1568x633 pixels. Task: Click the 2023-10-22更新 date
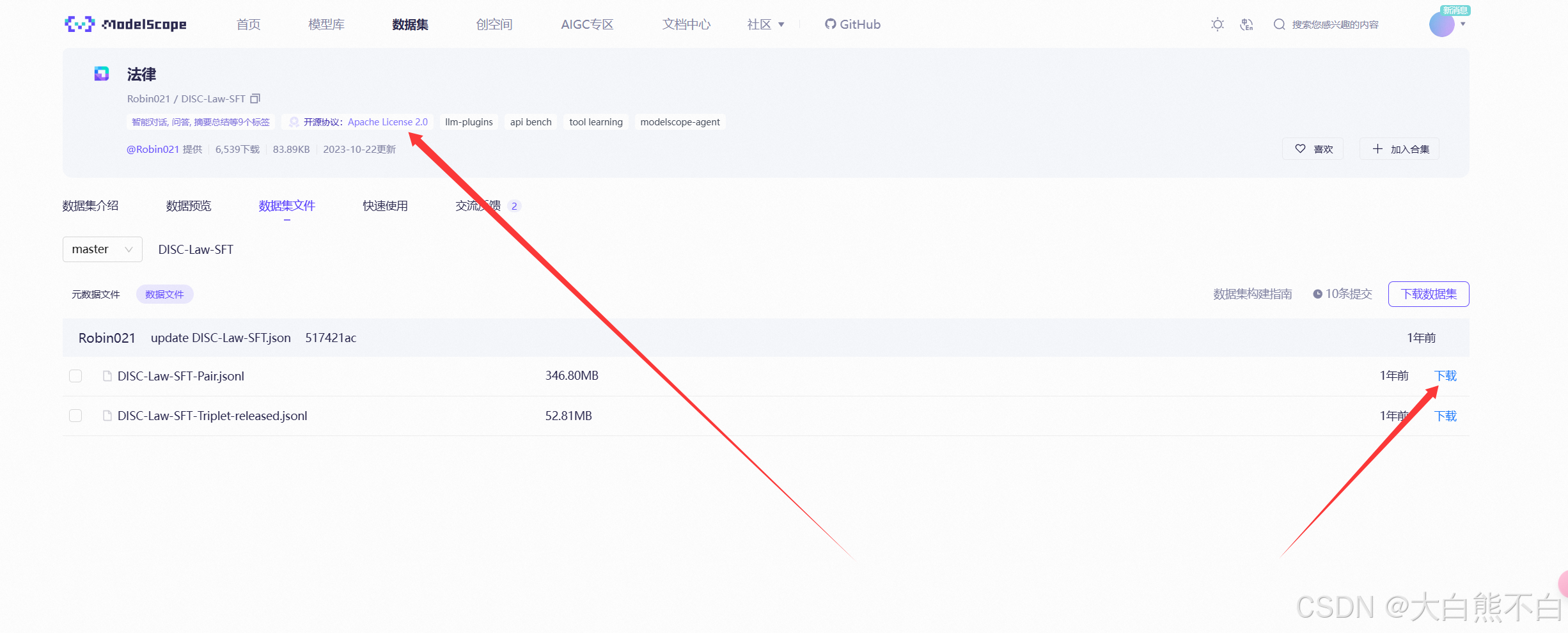[359, 149]
